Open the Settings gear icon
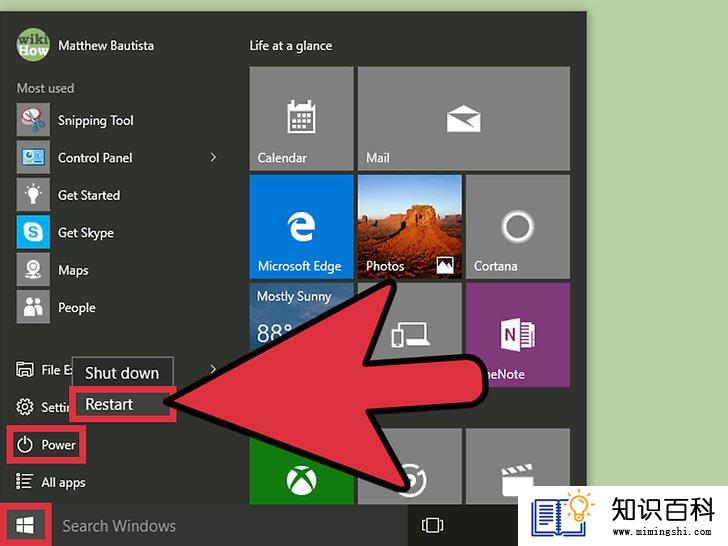Image resolution: width=728 pixels, height=546 pixels. coord(25,407)
